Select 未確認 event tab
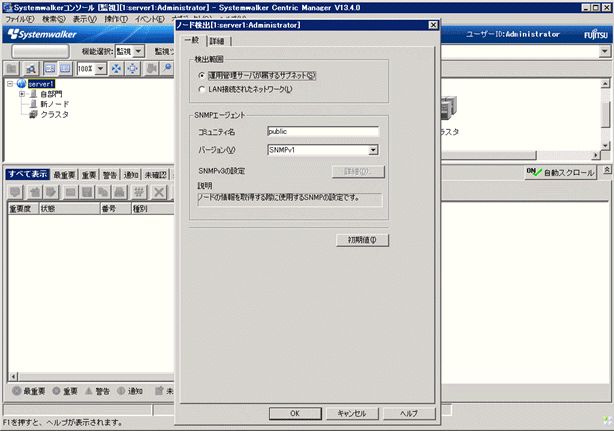The height and width of the screenshot is (431, 614). coord(155,175)
